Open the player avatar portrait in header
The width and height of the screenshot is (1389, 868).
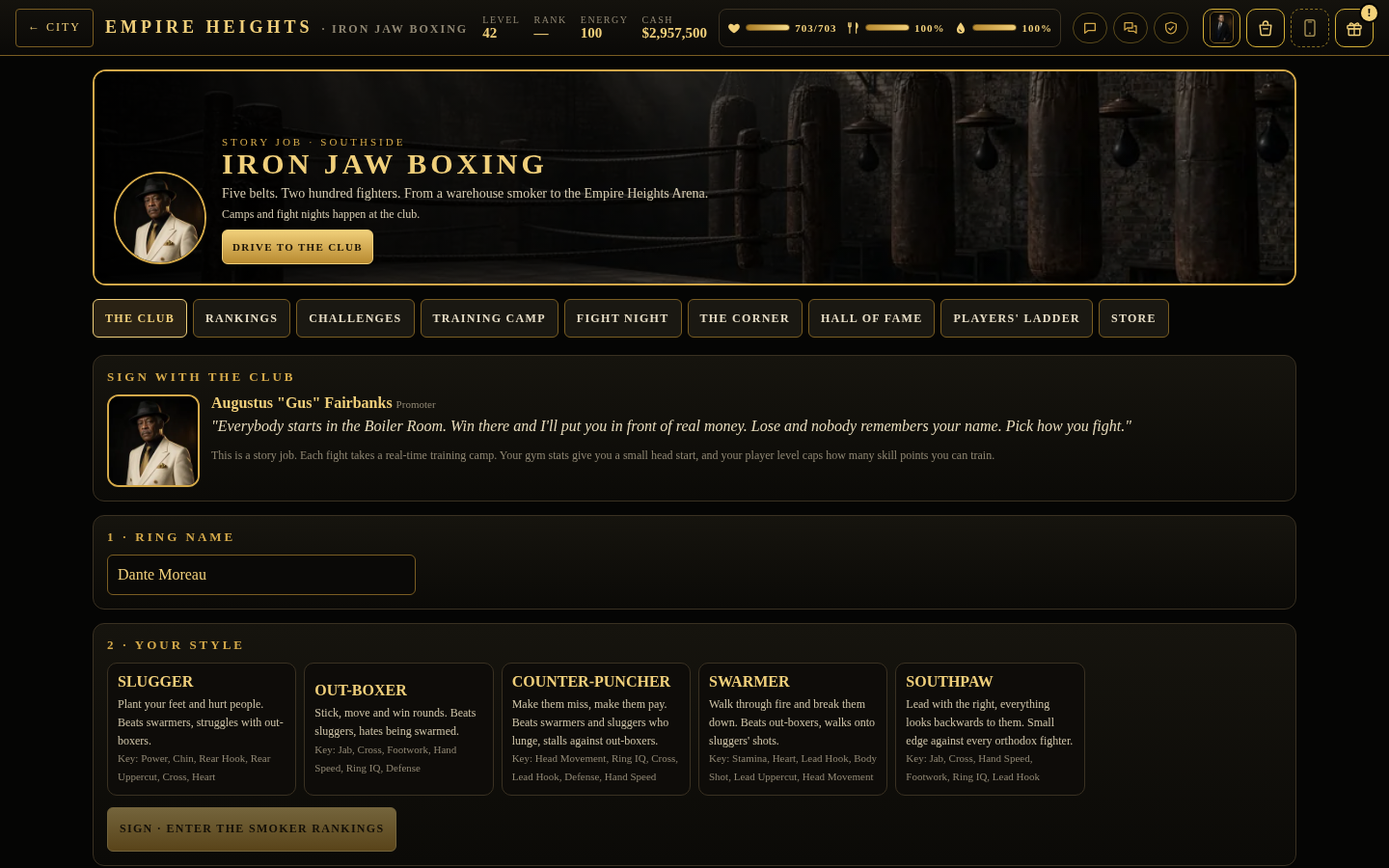(x=1221, y=28)
